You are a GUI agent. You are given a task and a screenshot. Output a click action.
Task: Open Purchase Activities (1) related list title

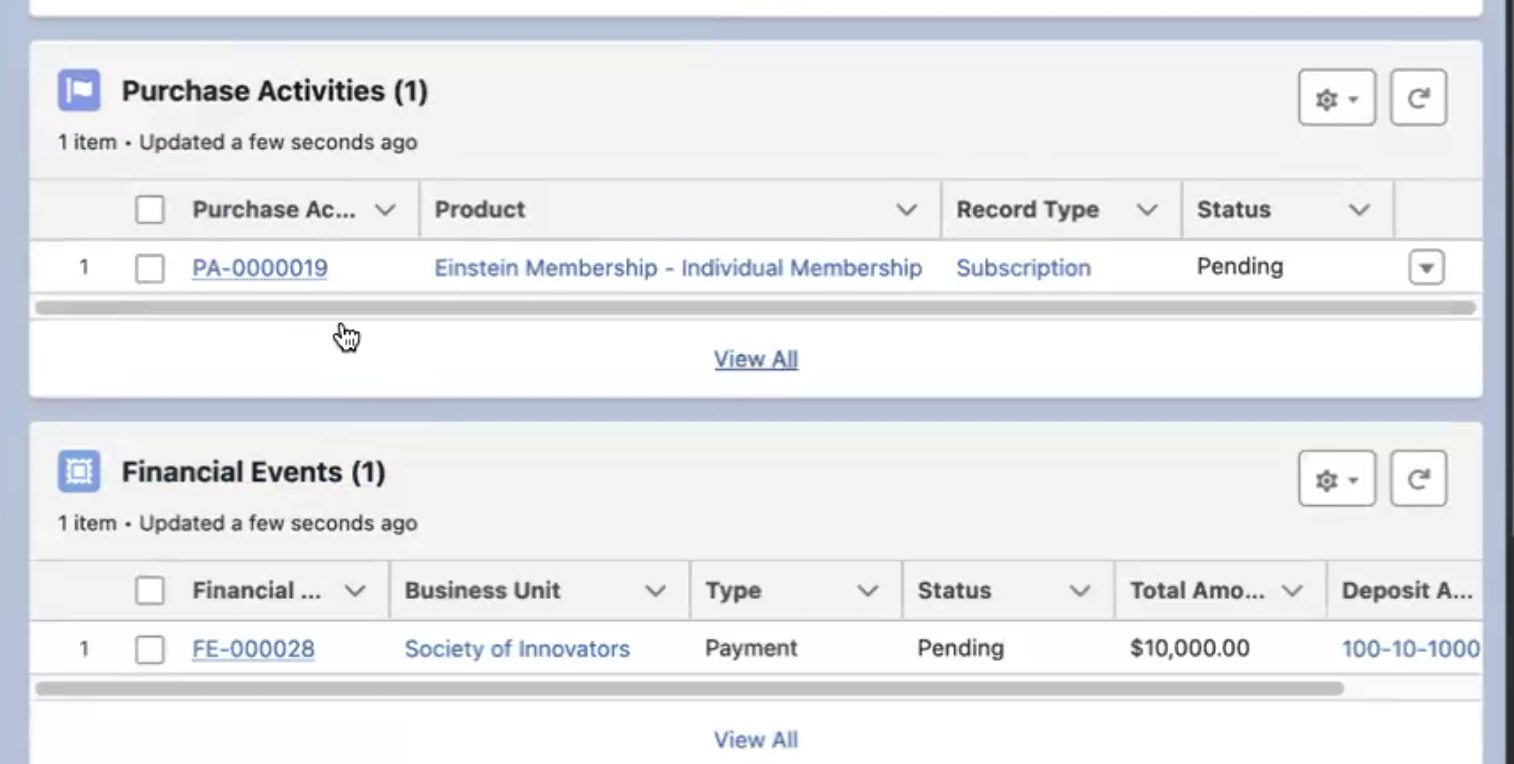[275, 91]
